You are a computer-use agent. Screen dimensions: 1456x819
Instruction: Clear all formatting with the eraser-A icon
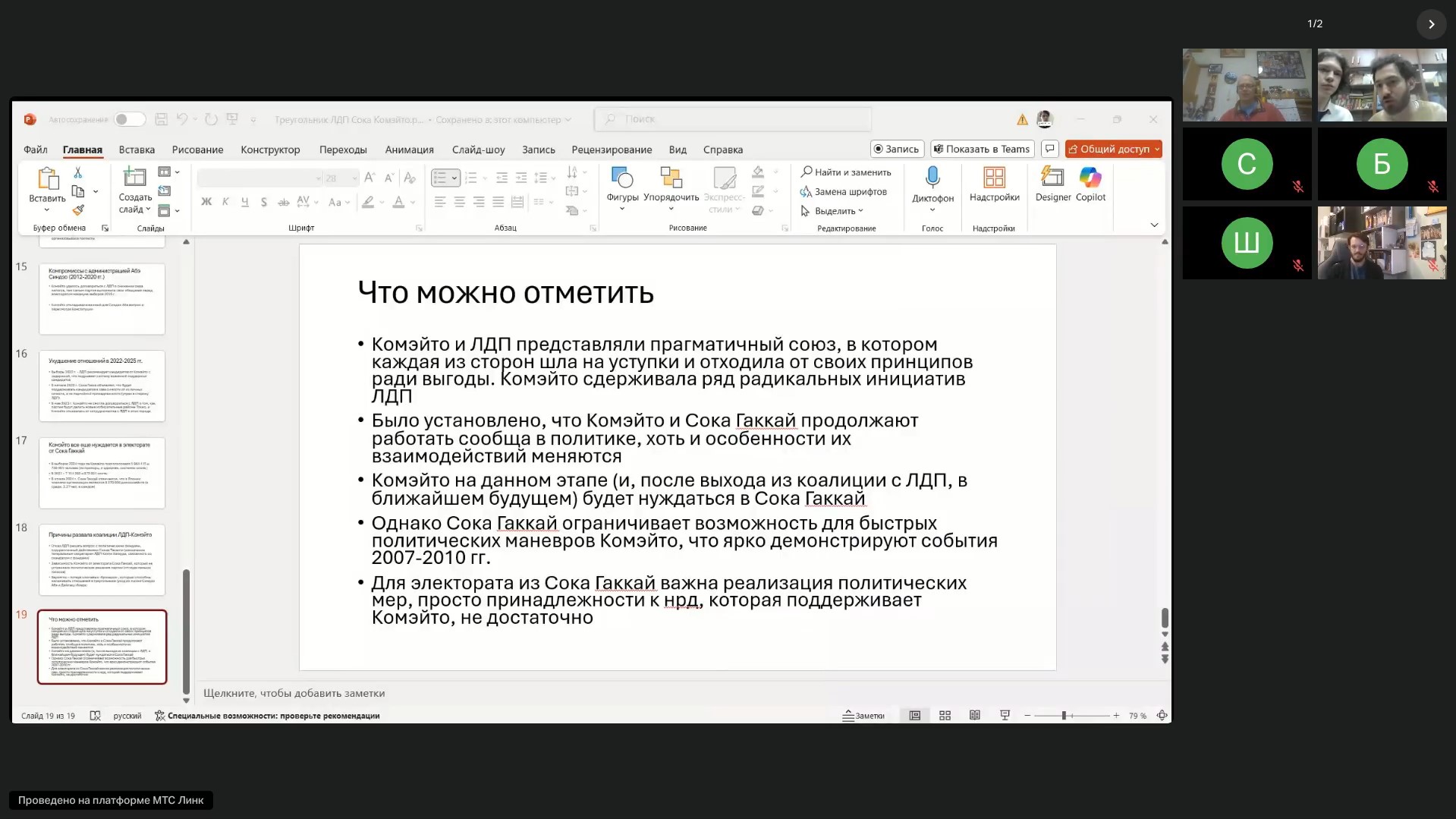pos(410,178)
